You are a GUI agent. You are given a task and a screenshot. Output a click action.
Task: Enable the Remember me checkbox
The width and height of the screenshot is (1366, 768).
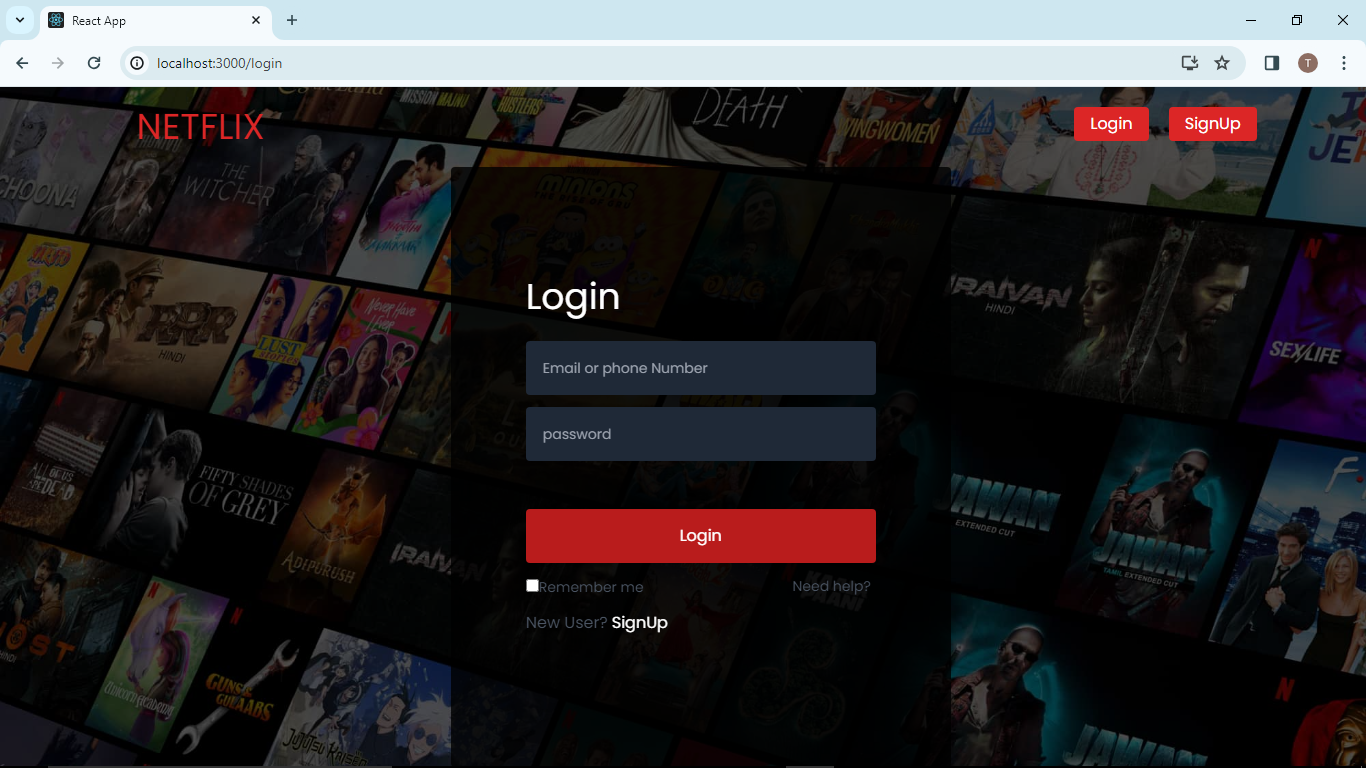(x=532, y=586)
